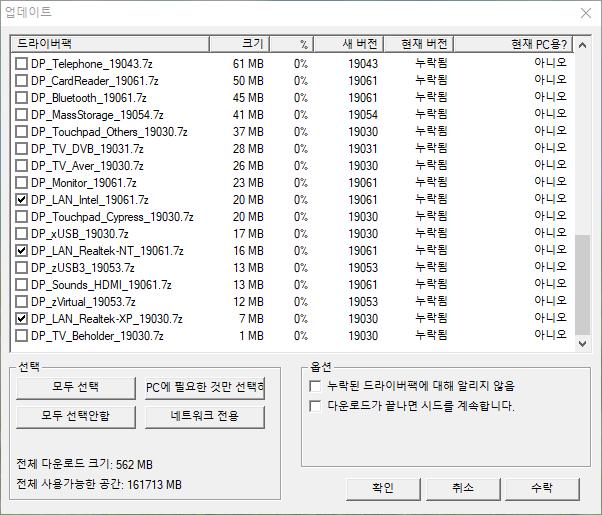Image resolution: width=602 pixels, height=515 pixels.
Task: Enable '누락된 드라이버팩에 대해 알리지 않음' option
Action: [x=316, y=385]
